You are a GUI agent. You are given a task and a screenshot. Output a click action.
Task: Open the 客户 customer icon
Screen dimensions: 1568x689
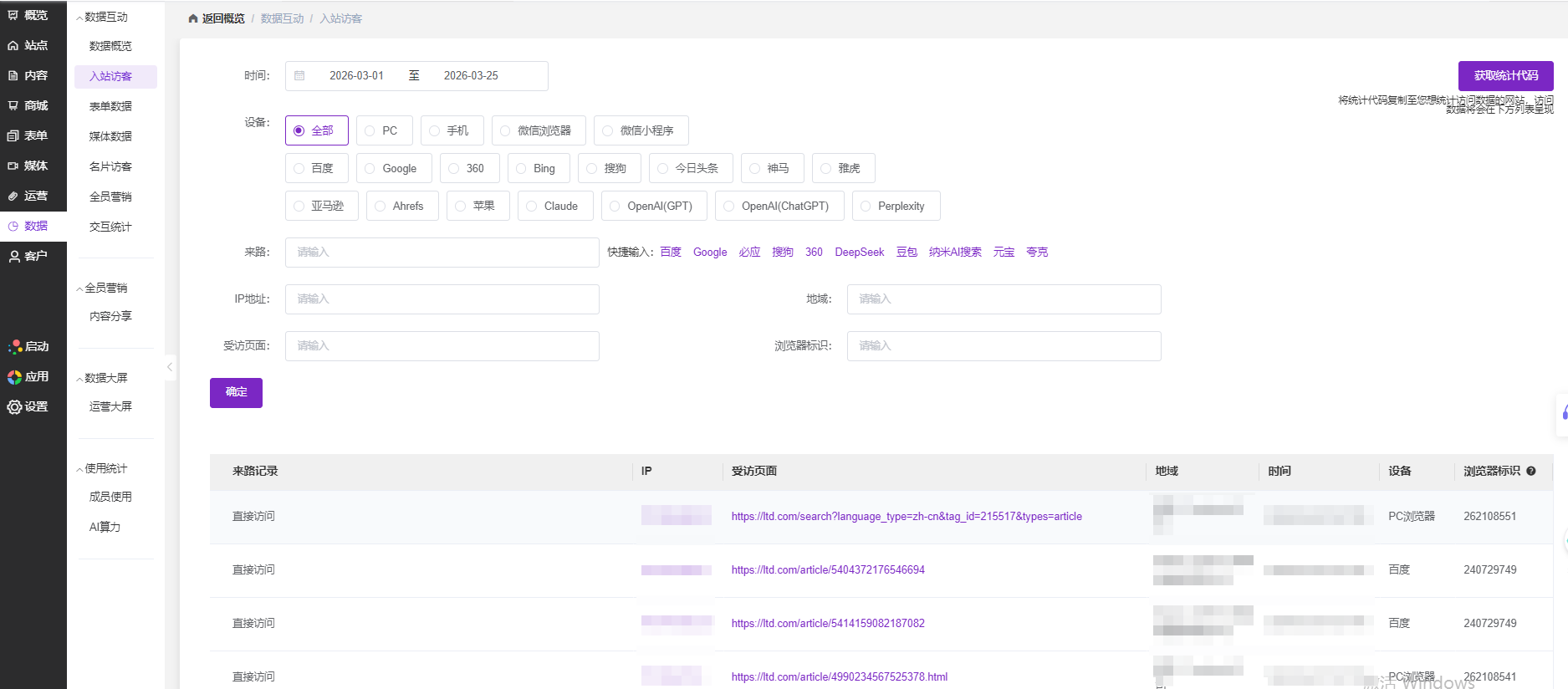point(14,256)
